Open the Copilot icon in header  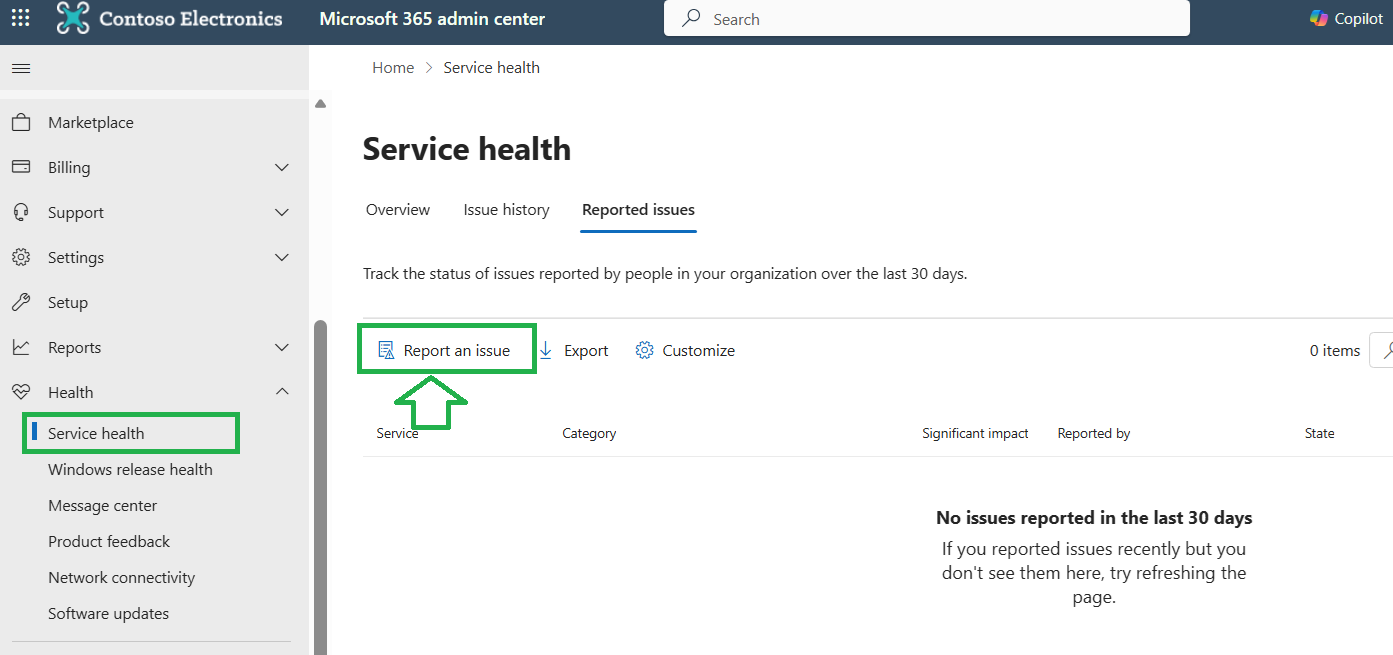[x=1319, y=18]
